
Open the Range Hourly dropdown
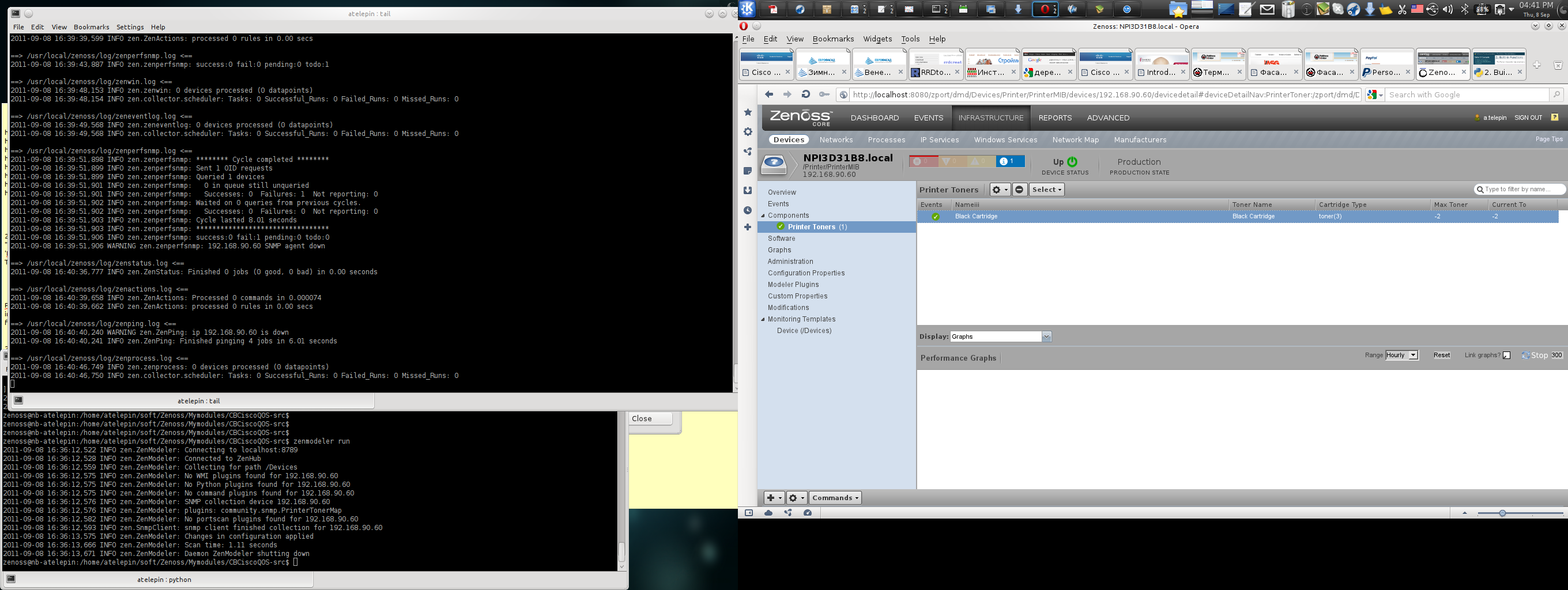[1401, 355]
